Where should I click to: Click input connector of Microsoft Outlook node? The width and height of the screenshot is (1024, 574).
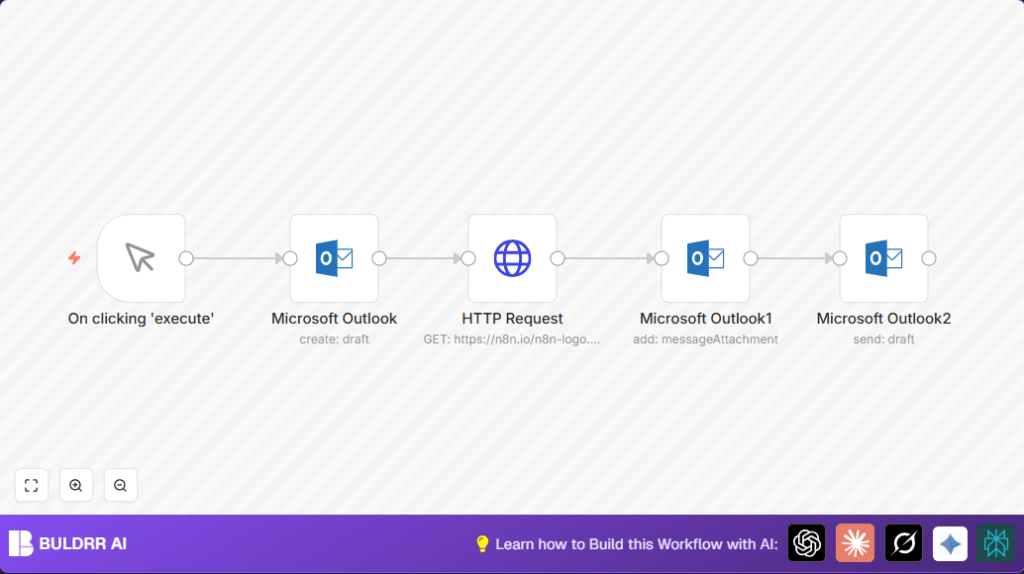coord(290,259)
